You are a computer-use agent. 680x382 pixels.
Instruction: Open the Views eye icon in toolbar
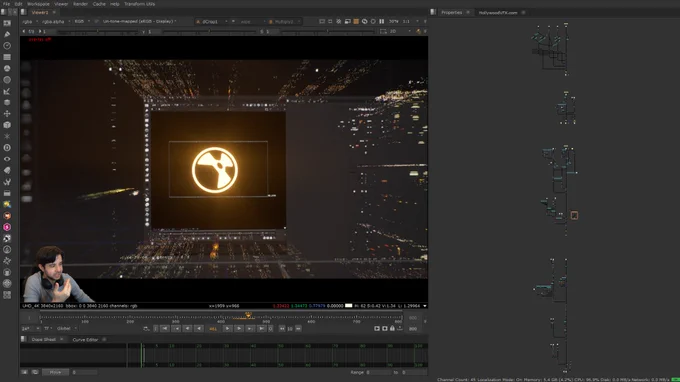[7, 159]
